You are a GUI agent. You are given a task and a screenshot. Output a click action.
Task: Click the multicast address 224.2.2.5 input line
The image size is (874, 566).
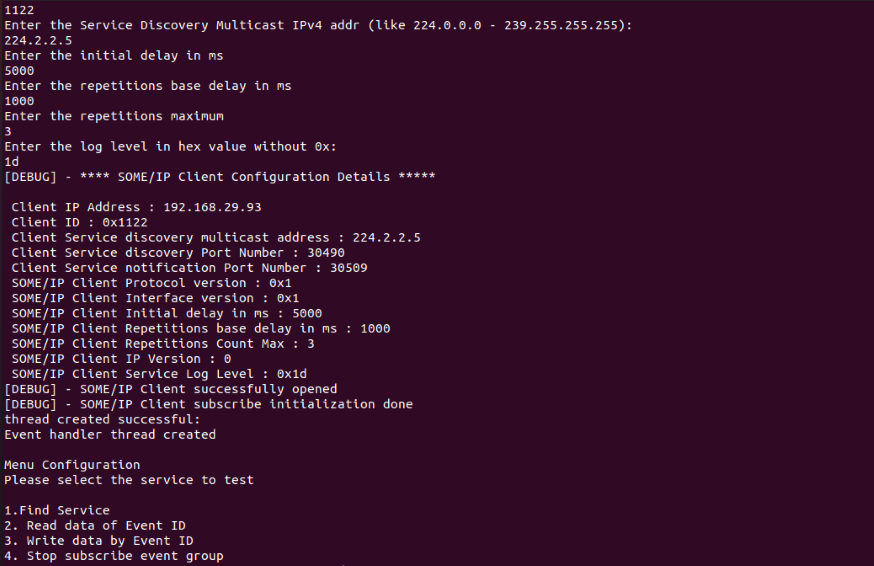(38, 40)
